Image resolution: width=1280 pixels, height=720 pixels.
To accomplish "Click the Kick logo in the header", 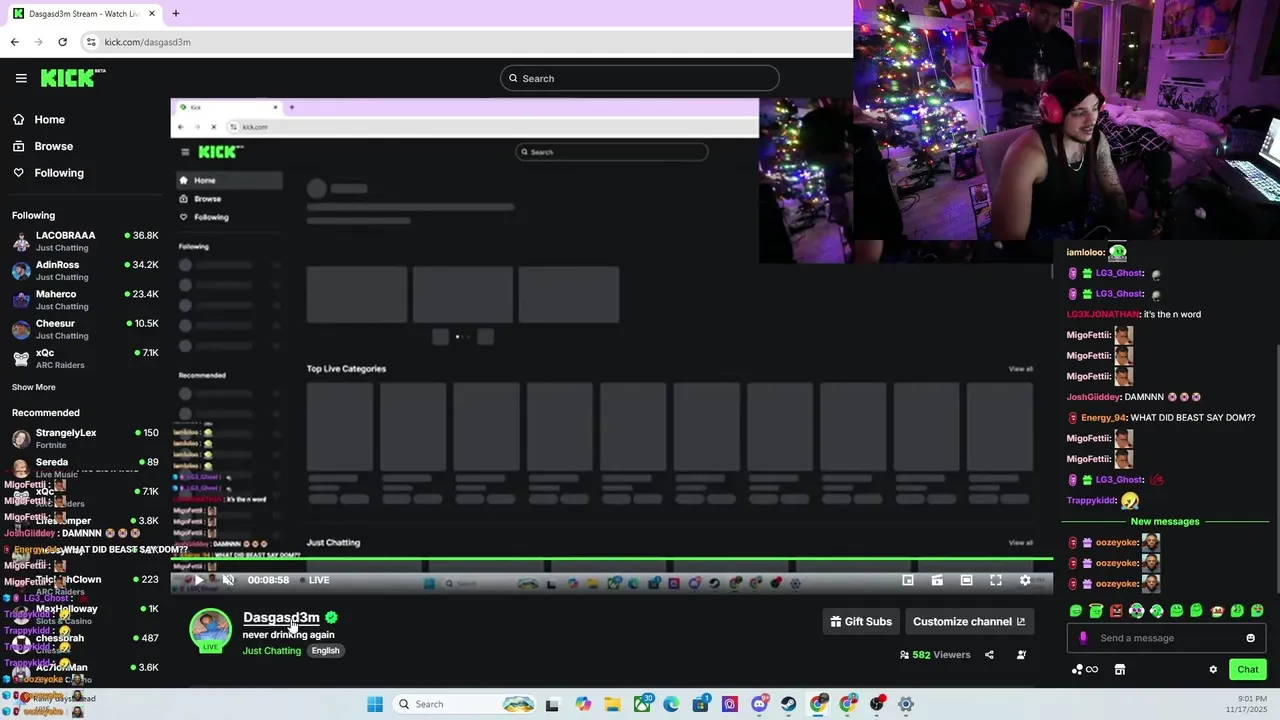I will coord(72,78).
